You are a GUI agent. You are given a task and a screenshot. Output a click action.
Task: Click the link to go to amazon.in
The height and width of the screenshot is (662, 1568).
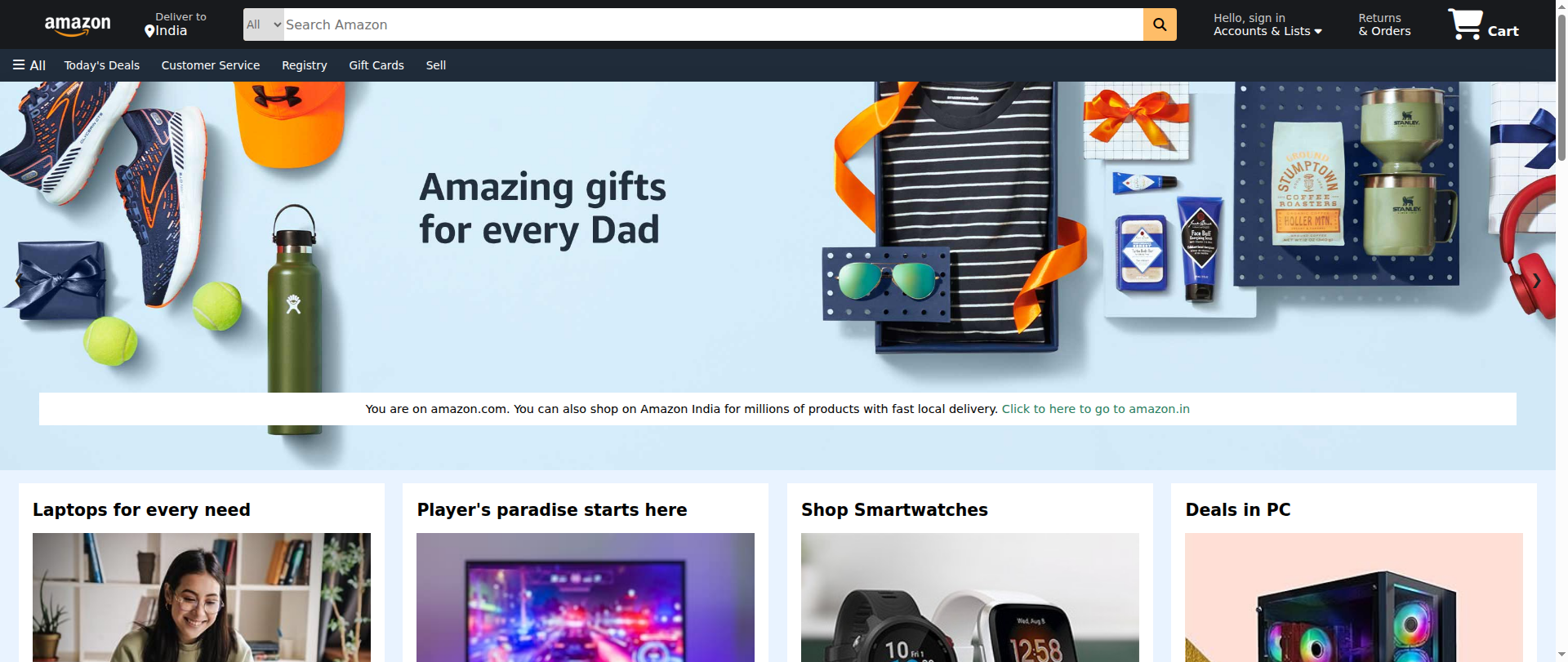pyautogui.click(x=1095, y=409)
